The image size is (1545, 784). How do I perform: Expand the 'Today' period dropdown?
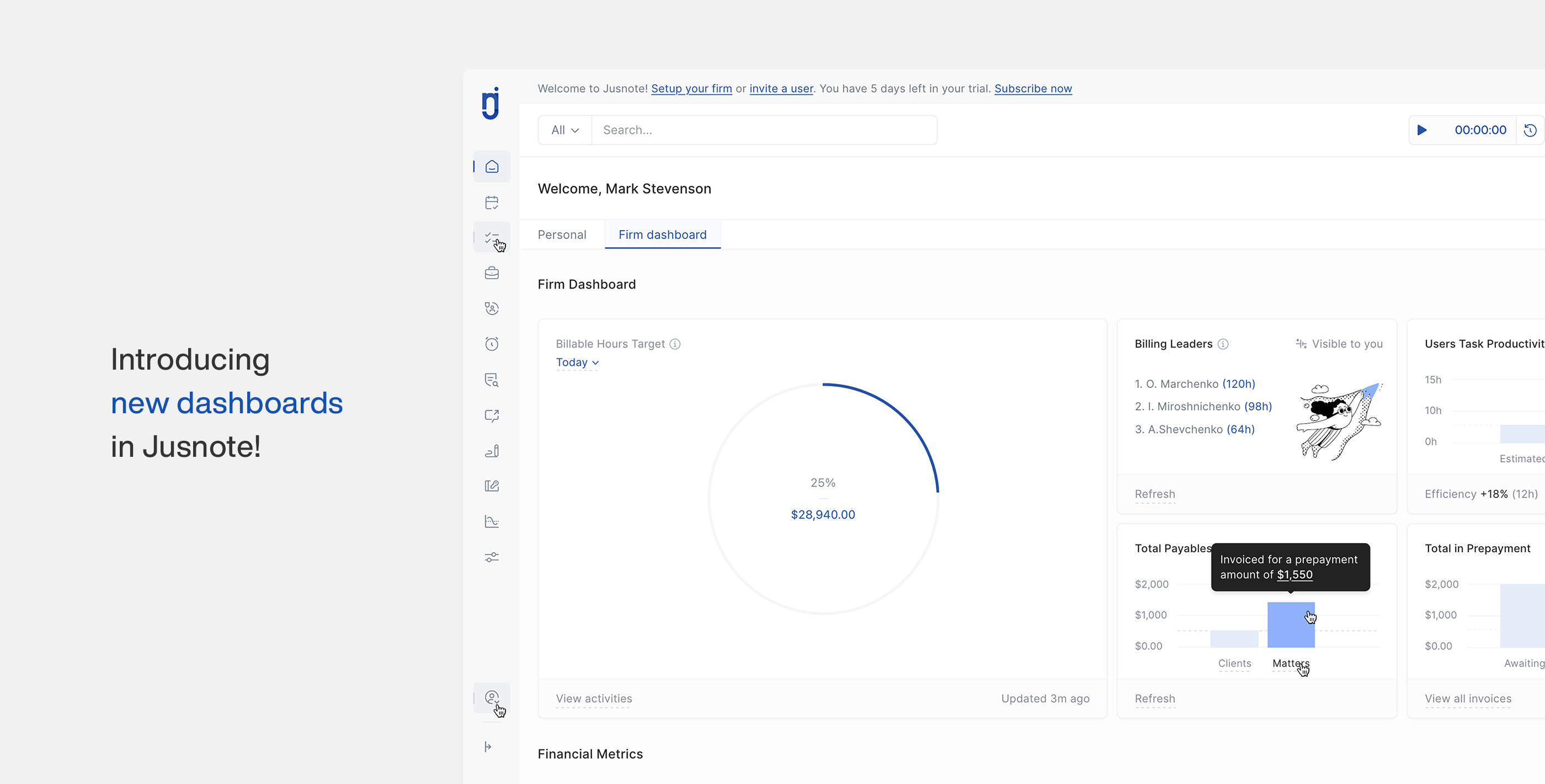tap(577, 362)
